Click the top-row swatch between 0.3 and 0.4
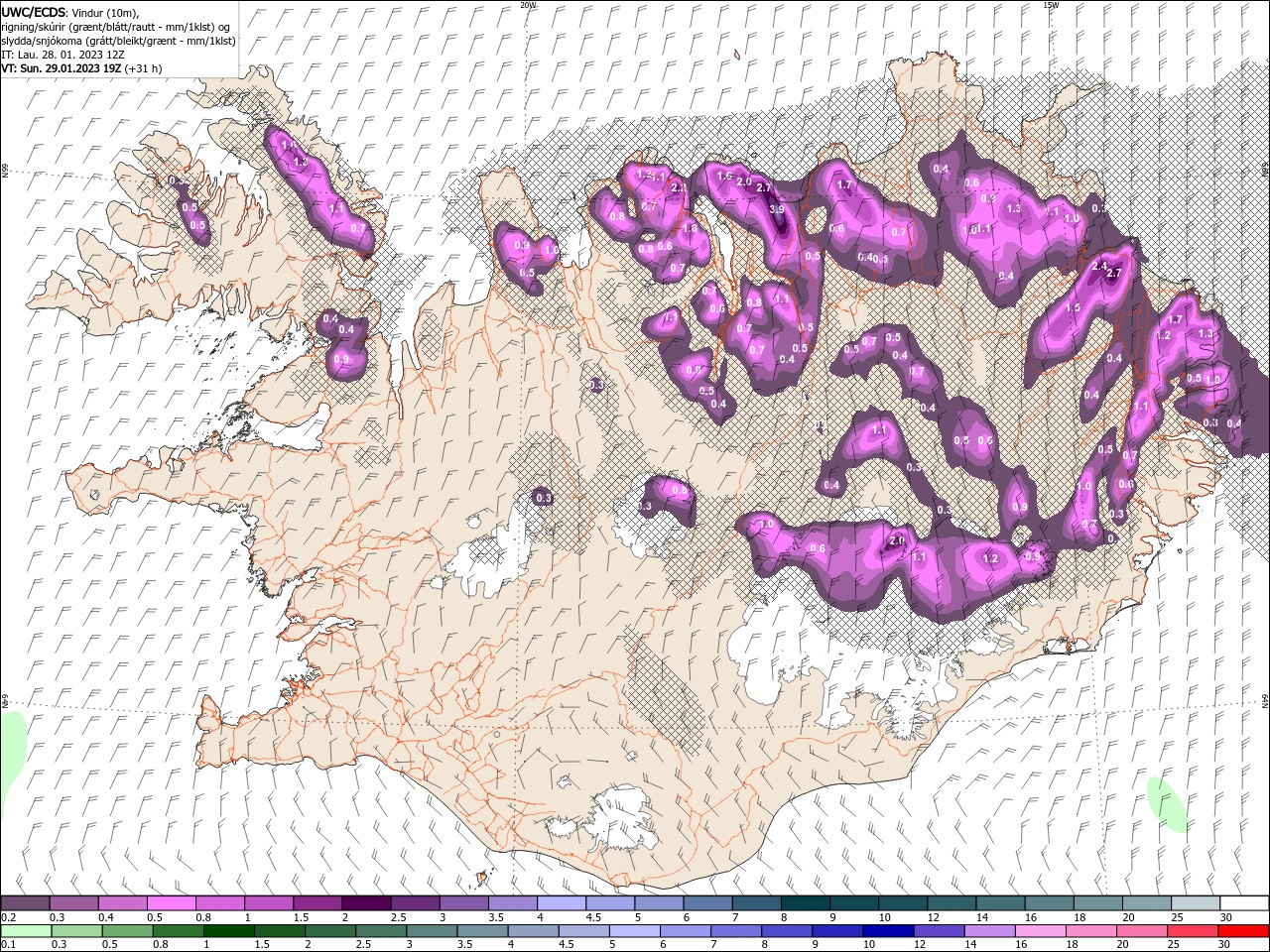Image resolution: width=1270 pixels, height=952 pixels. point(73,903)
